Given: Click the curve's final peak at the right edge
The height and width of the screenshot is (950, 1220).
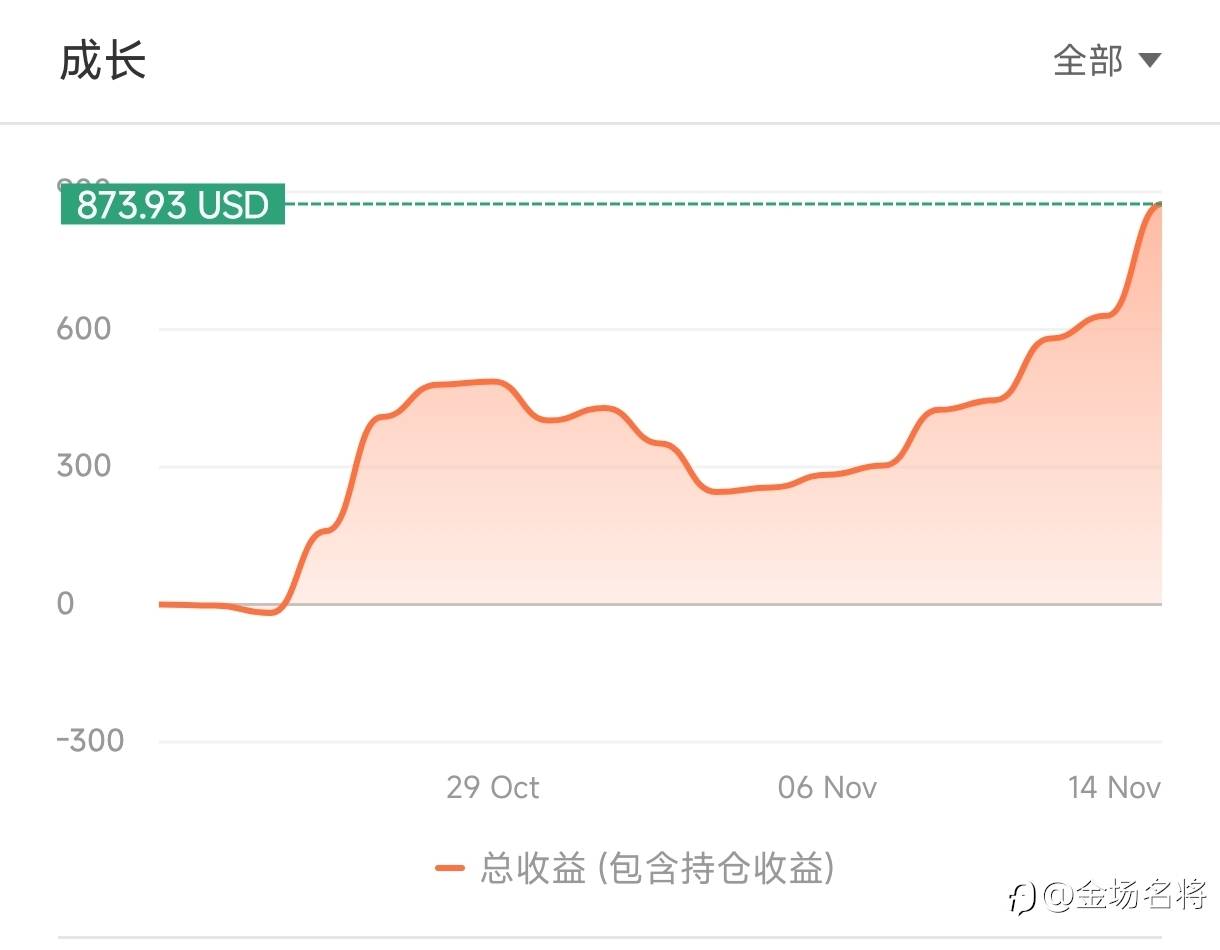Looking at the screenshot, I should tap(1157, 206).
